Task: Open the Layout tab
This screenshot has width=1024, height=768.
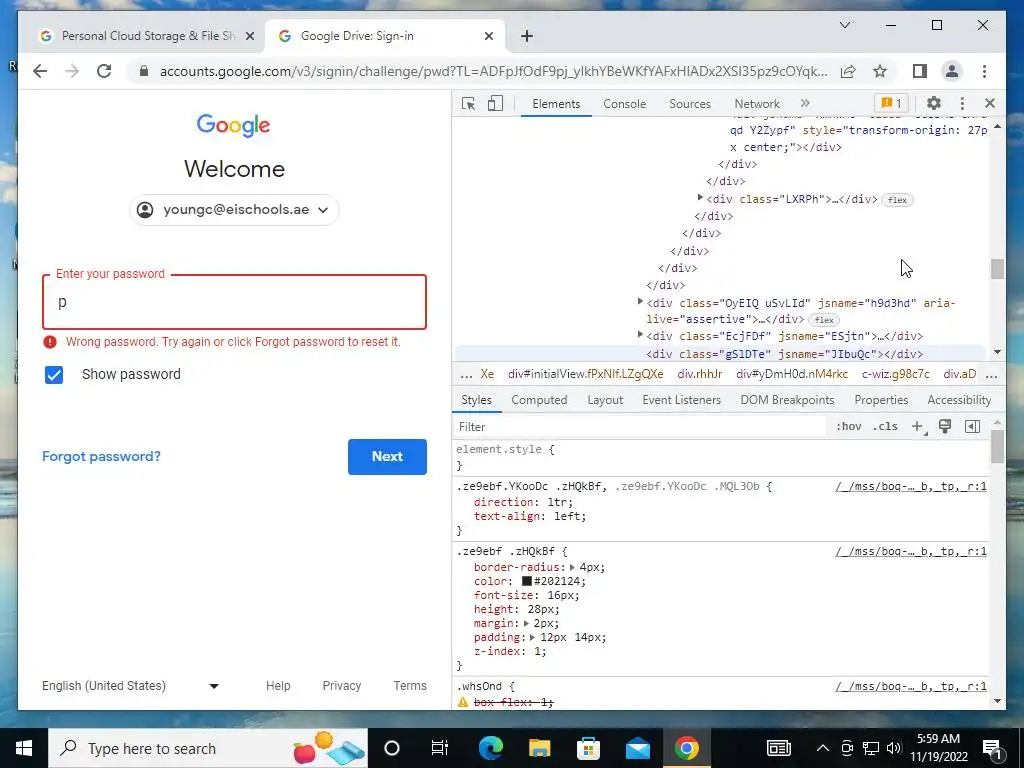Action: pyautogui.click(x=605, y=400)
